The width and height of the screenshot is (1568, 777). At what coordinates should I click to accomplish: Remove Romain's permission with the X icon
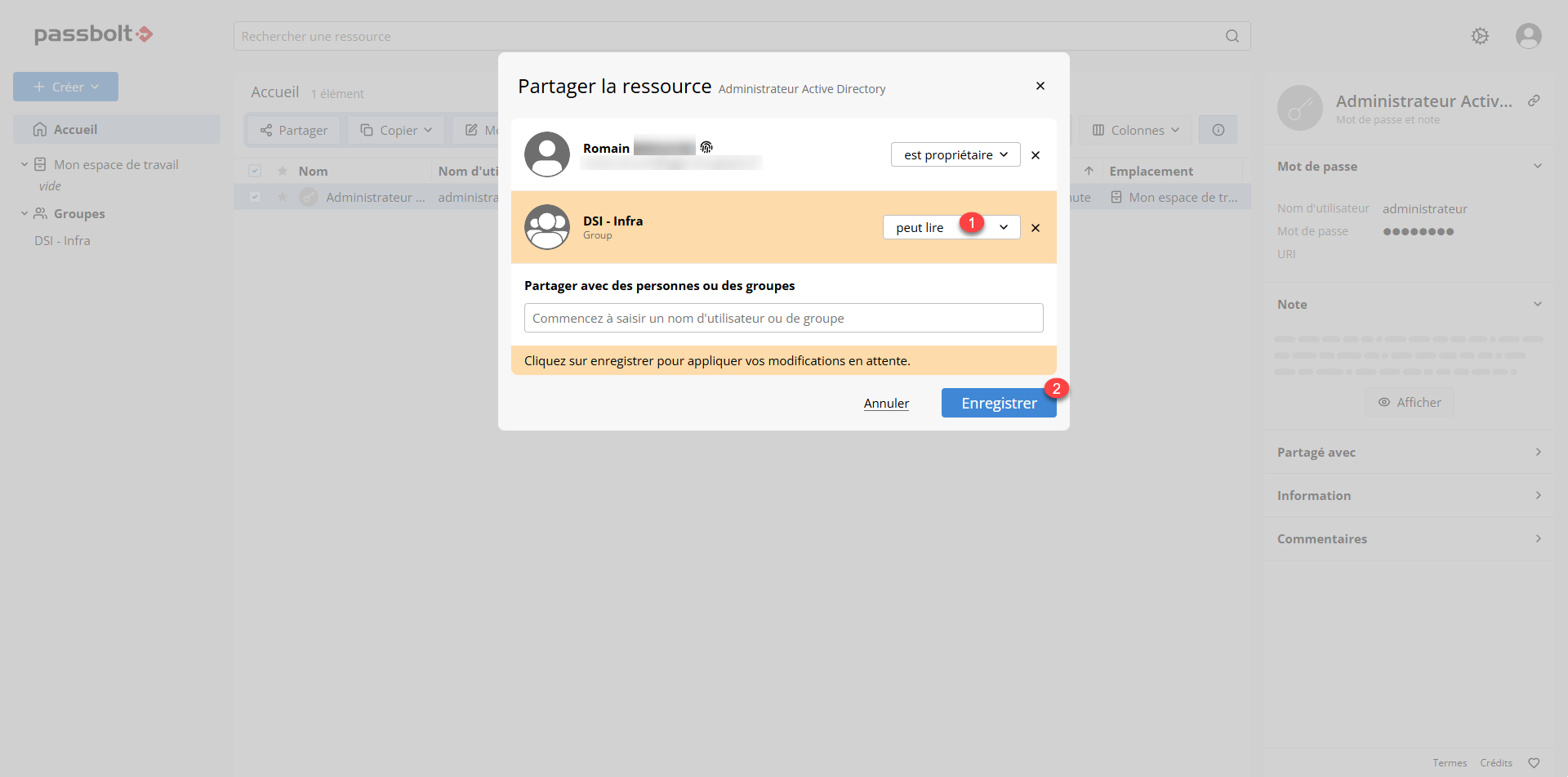(1036, 155)
